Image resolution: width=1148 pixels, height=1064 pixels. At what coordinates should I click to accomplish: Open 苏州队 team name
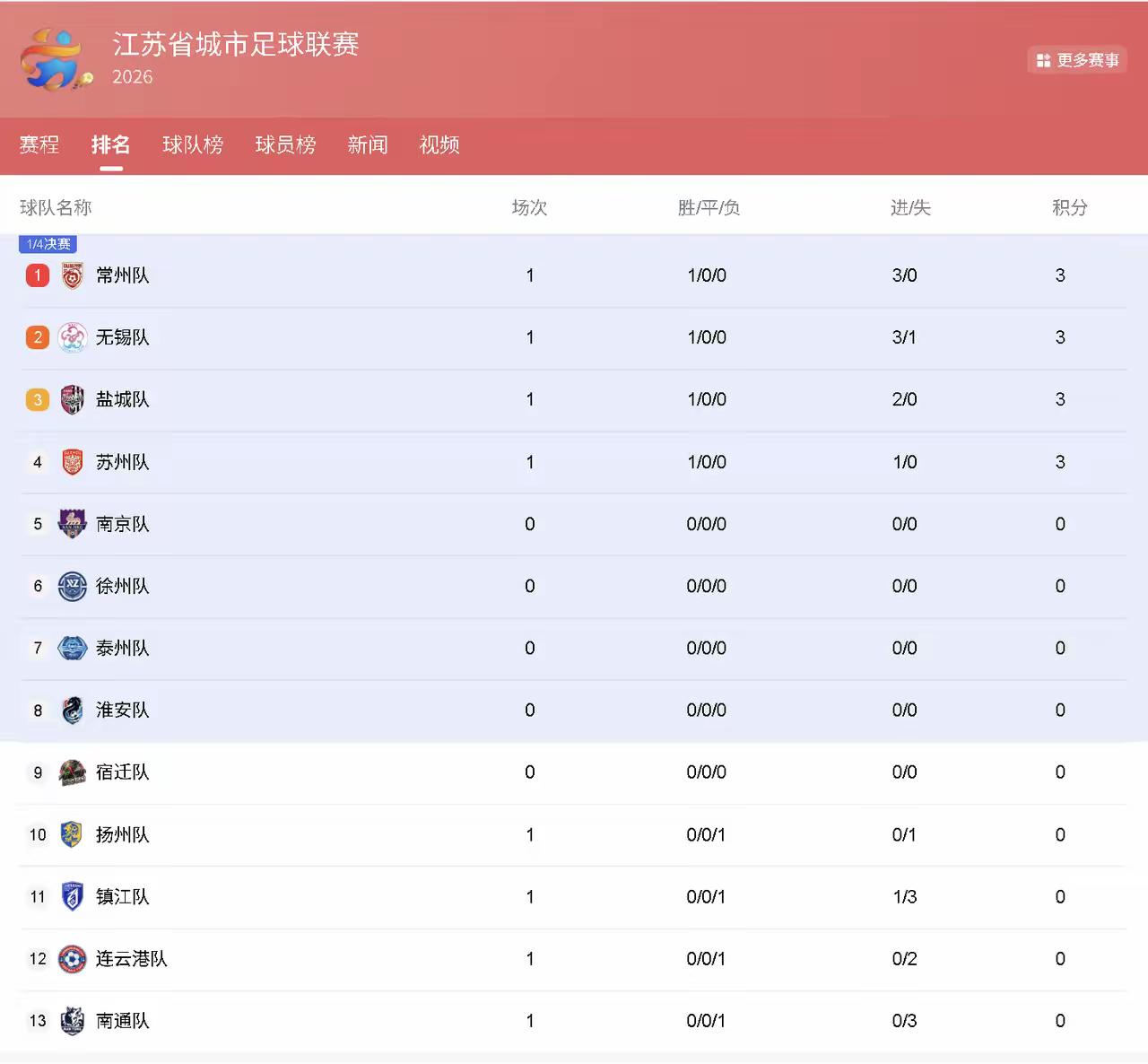(x=123, y=462)
